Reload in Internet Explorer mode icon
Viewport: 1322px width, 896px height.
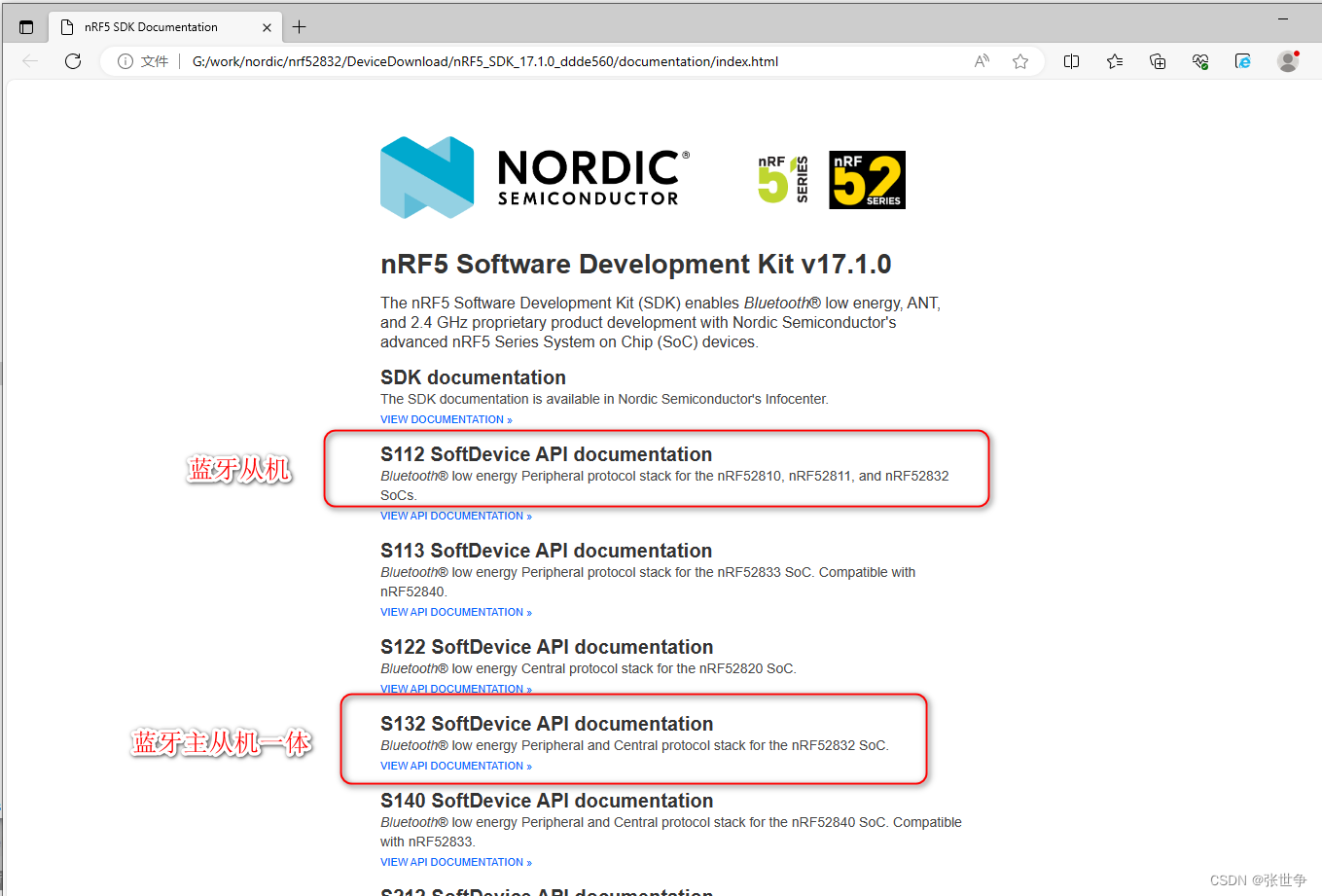1243,61
